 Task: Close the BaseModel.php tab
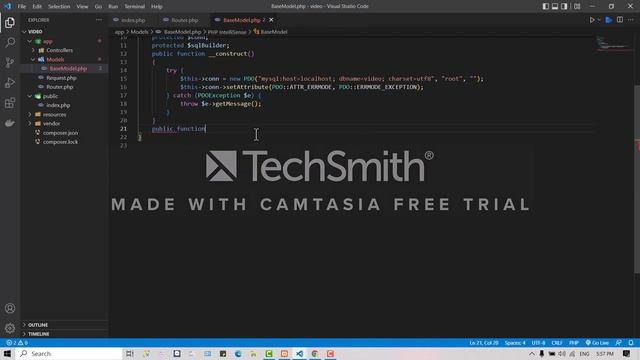click(271, 20)
